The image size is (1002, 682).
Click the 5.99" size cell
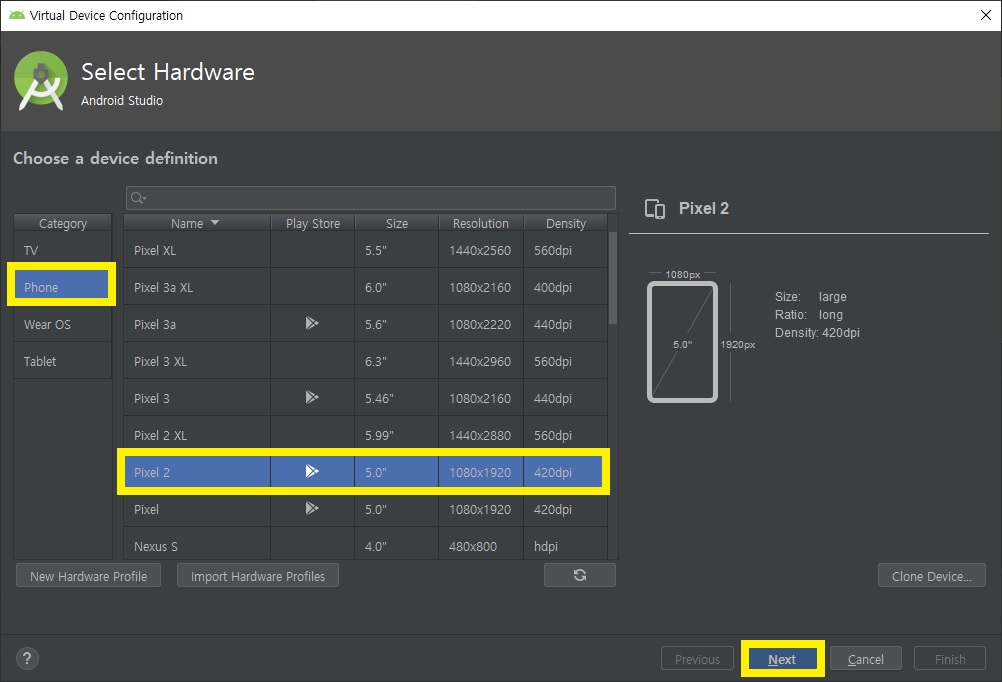coord(397,435)
